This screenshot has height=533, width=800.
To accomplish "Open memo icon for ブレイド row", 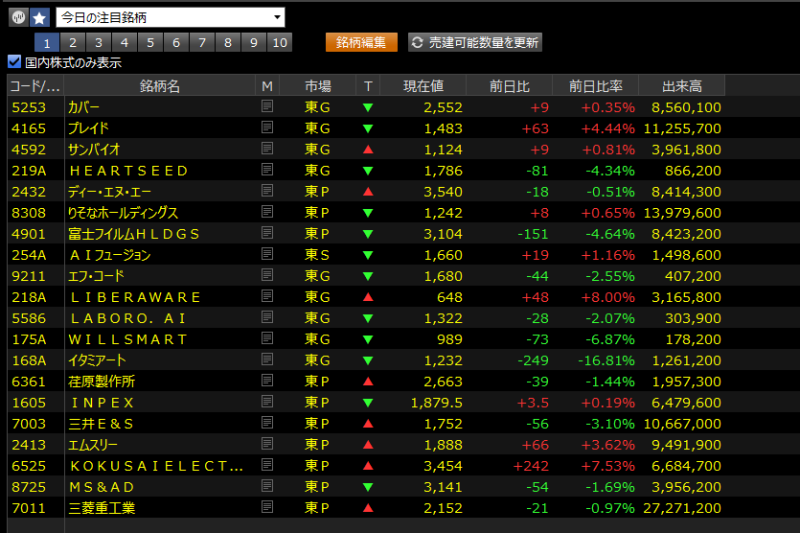I will click(x=267, y=127).
